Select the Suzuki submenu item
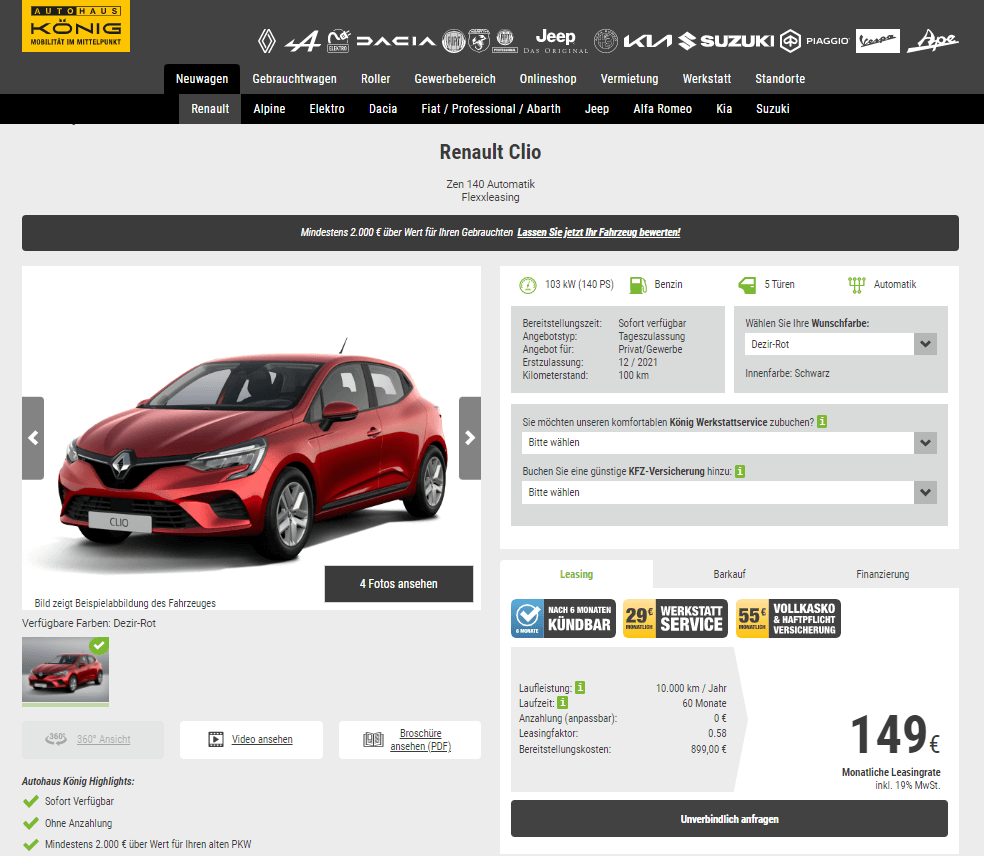Screen dimensions: 984x856 pyautogui.click(x=773, y=109)
